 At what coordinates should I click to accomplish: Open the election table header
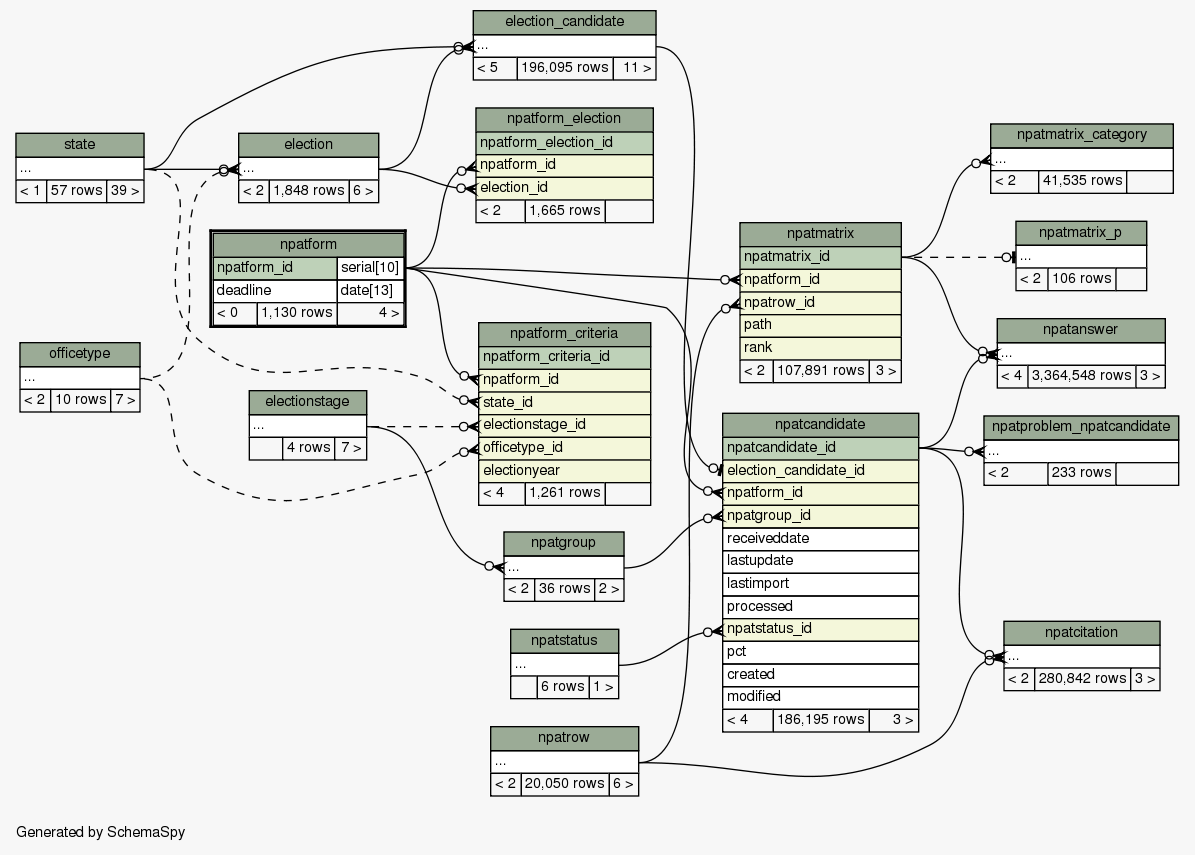click(308, 144)
